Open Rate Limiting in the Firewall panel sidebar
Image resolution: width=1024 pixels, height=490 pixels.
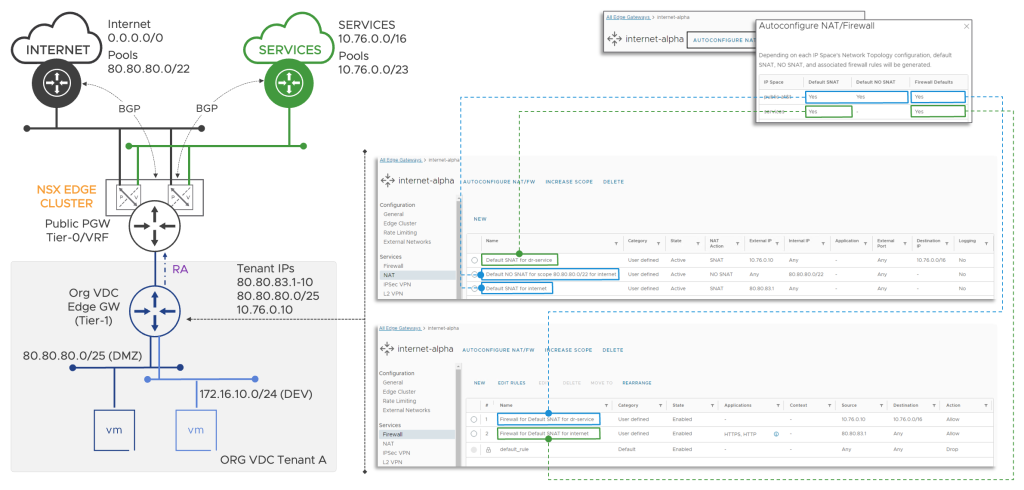[400, 400]
